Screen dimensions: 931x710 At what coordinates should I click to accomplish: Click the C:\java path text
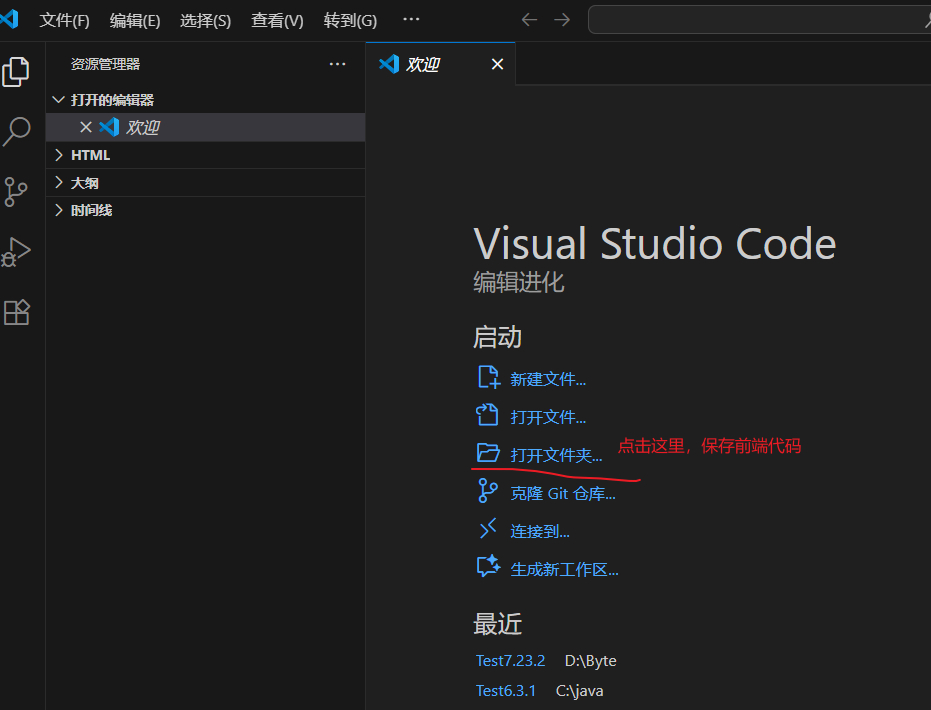(580, 690)
